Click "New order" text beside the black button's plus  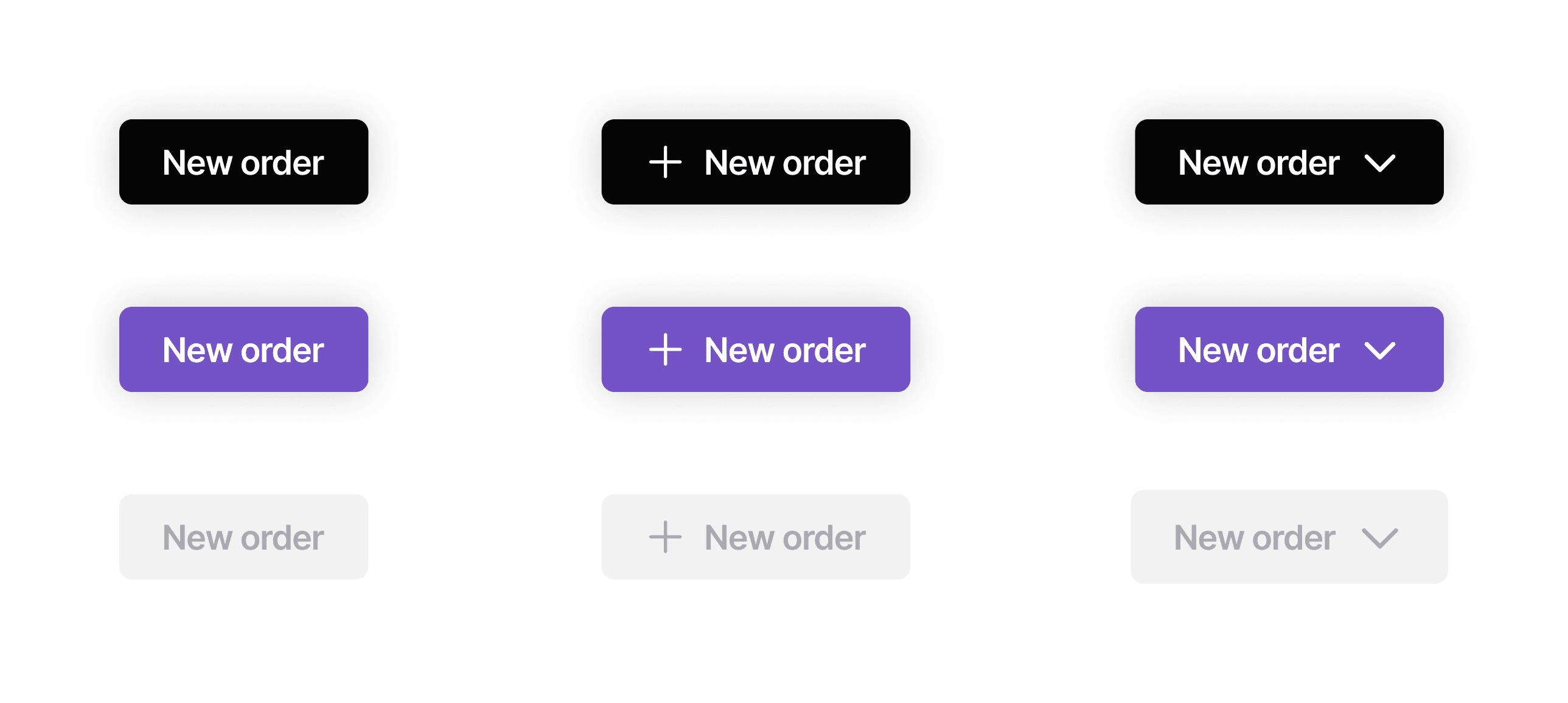[x=785, y=163]
